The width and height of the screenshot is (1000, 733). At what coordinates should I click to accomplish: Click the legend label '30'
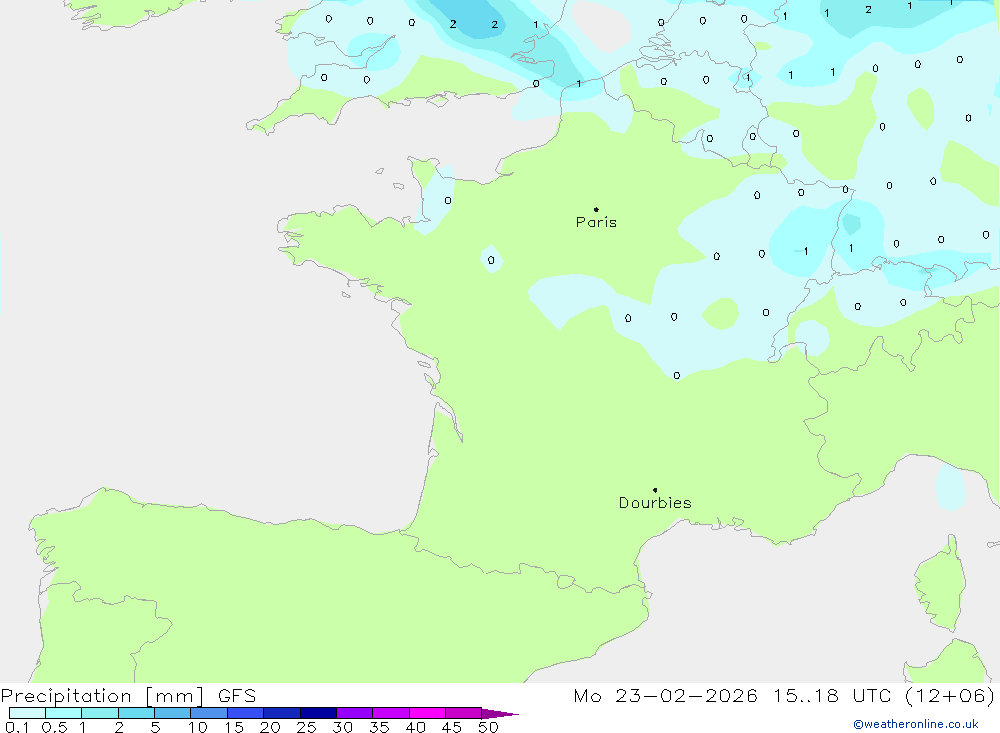343,727
